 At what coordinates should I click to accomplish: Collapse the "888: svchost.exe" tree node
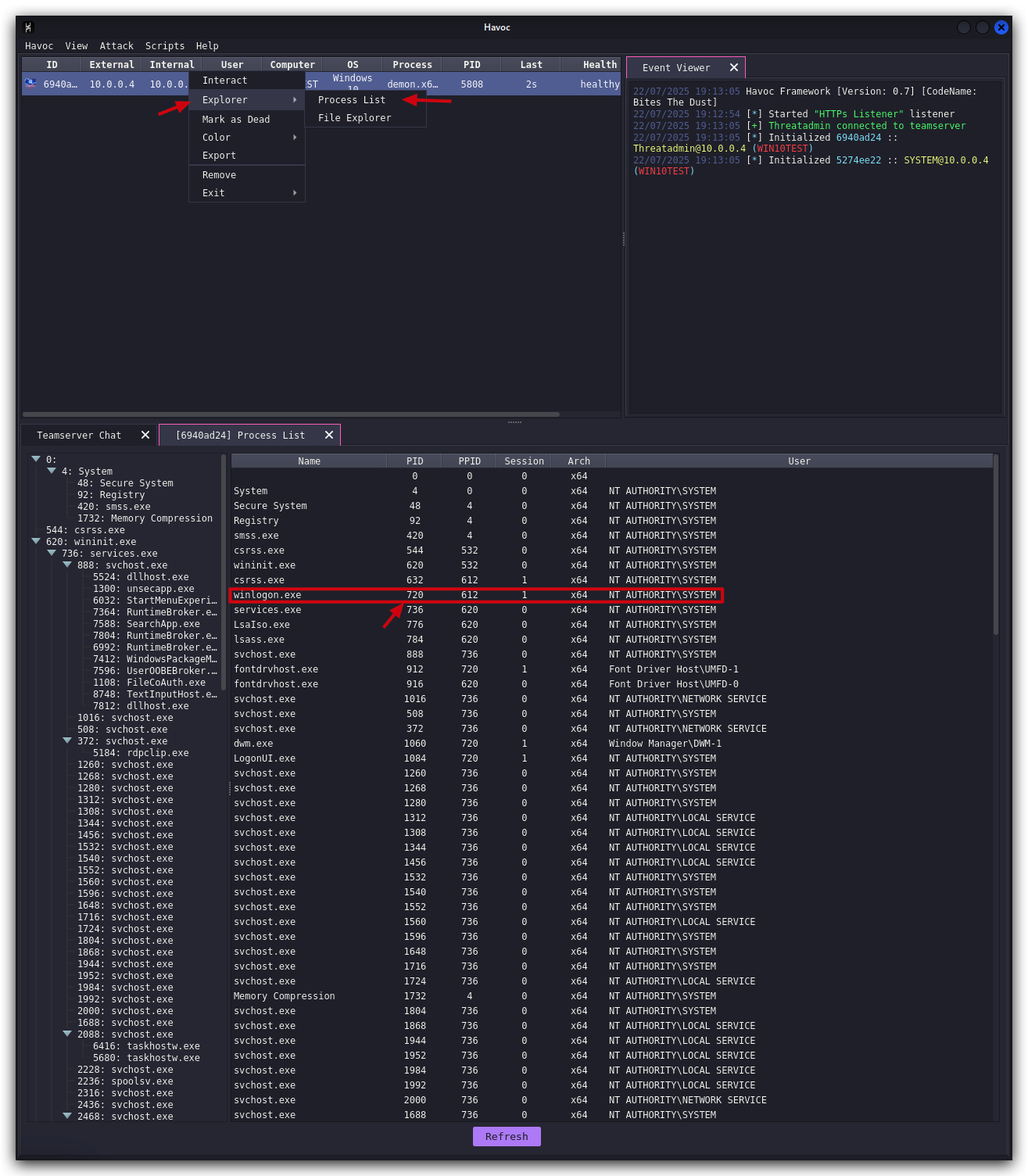coord(67,565)
